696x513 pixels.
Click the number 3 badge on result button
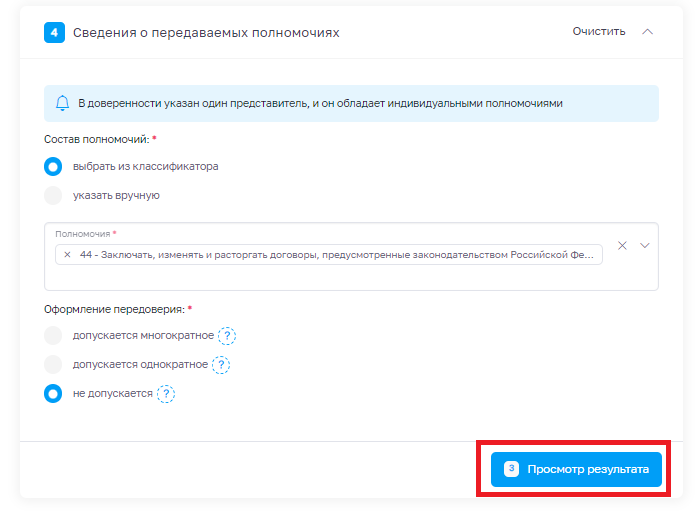tap(511, 469)
